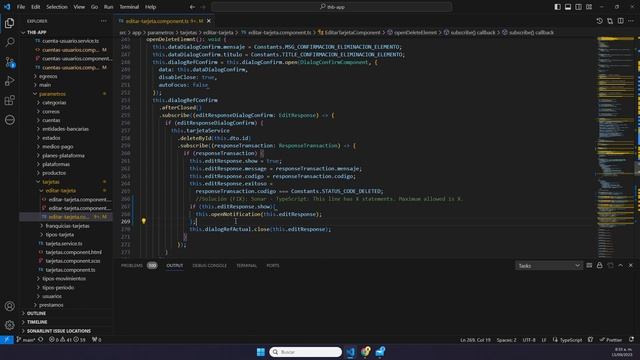Viewport: 640px width, 360px height.
Task: Open the SonarLint activity bar icon
Action: click(x=9, y=120)
